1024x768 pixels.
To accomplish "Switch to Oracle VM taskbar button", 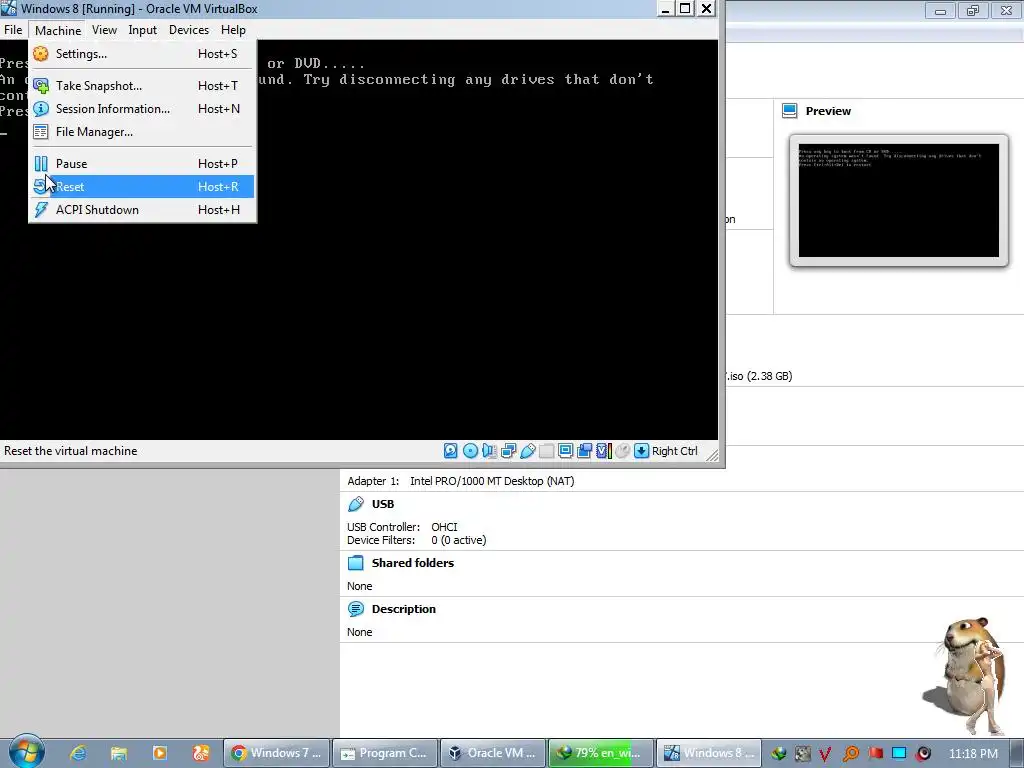I will [x=494, y=753].
